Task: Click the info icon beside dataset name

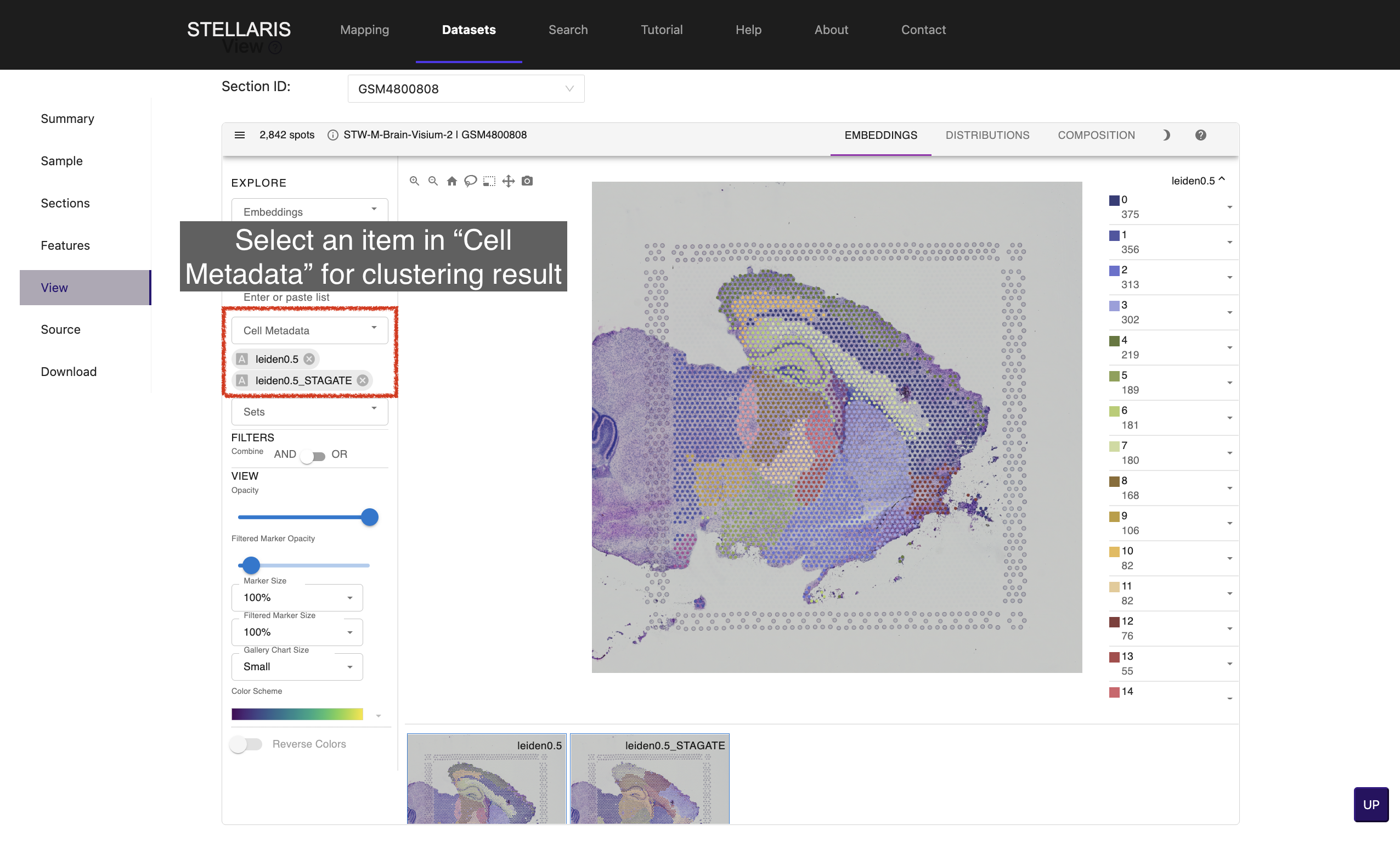Action: point(333,135)
